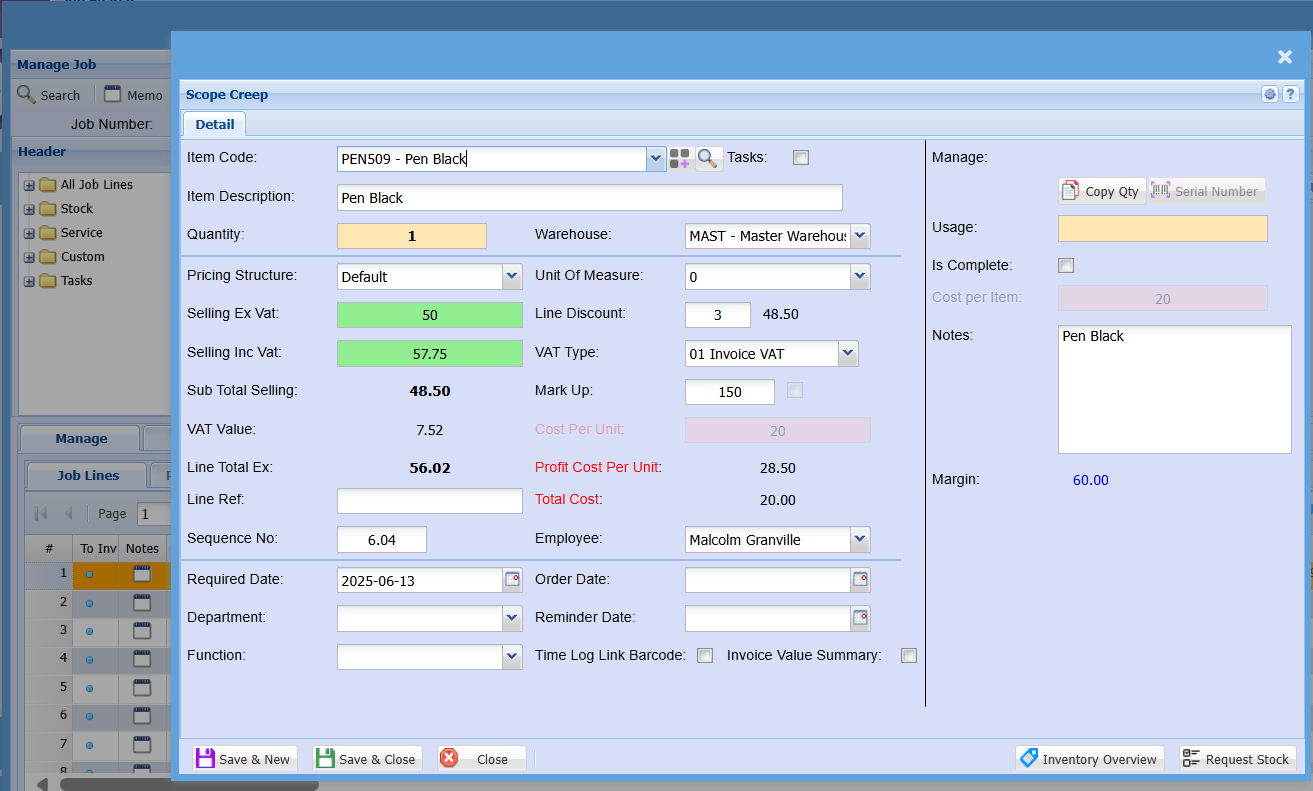Select the Detail tab
The image size is (1313, 791).
click(214, 124)
